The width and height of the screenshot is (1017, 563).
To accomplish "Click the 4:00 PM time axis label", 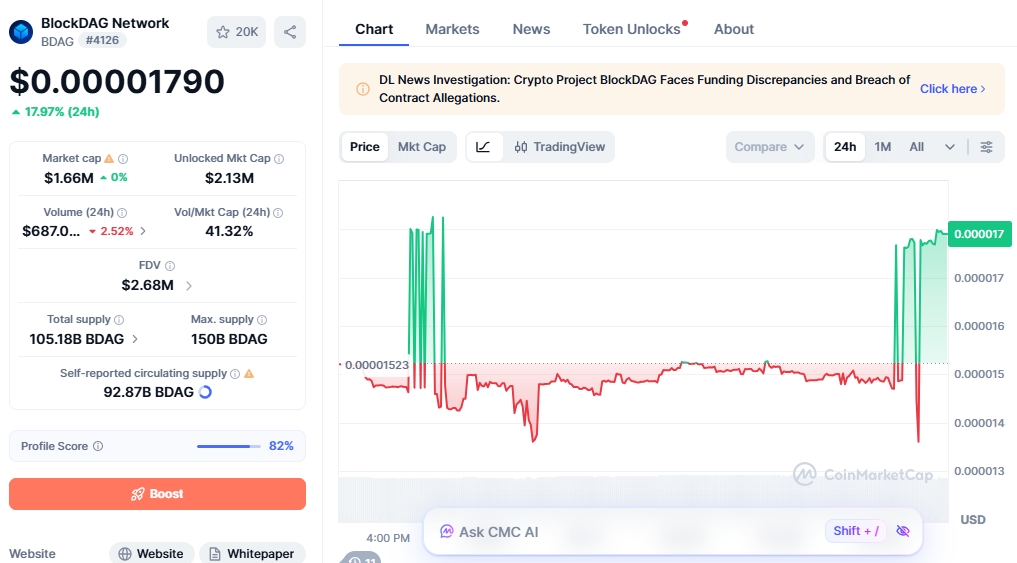I will [x=388, y=538].
